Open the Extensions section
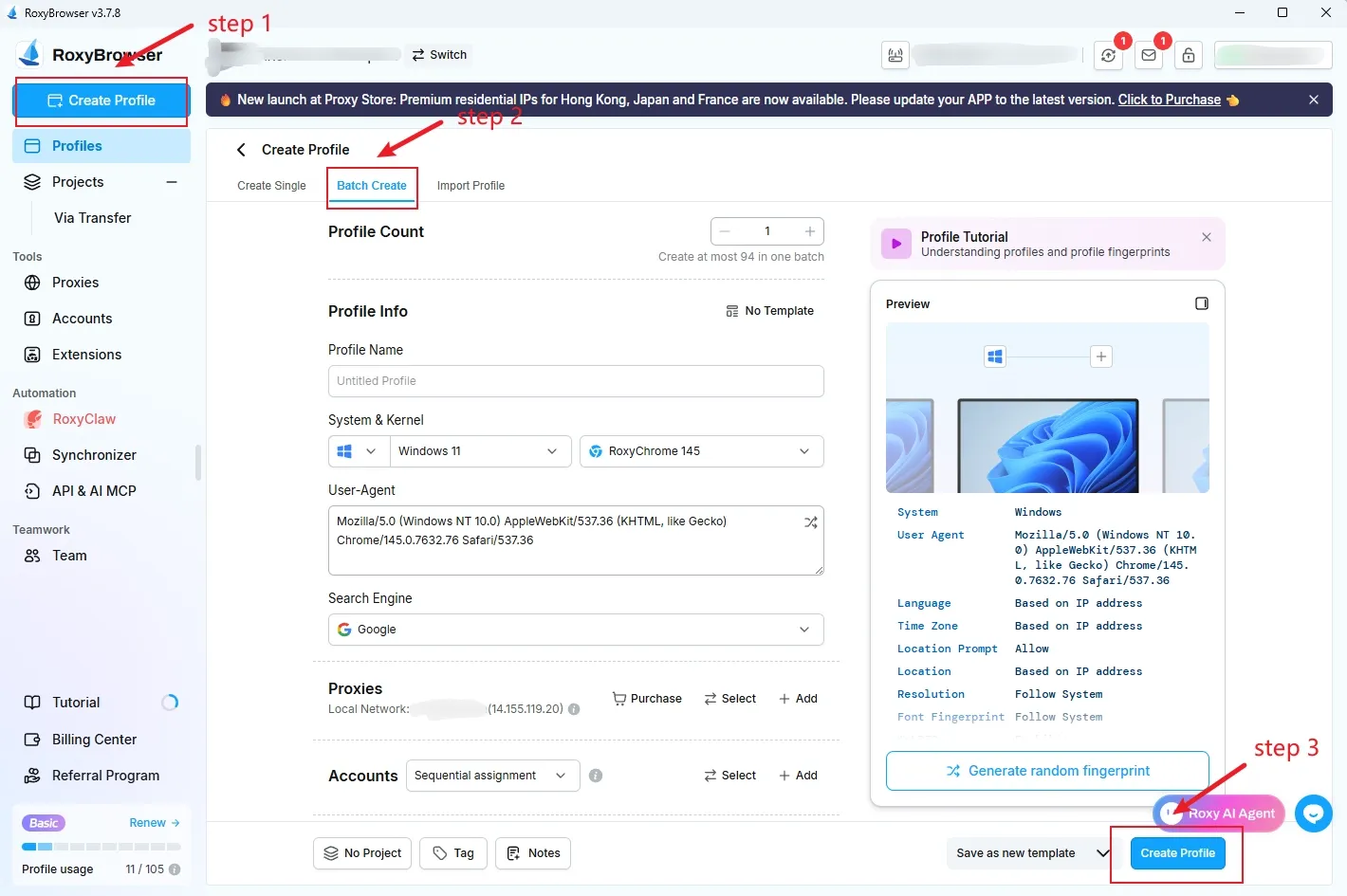The image size is (1347, 896). coord(86,354)
